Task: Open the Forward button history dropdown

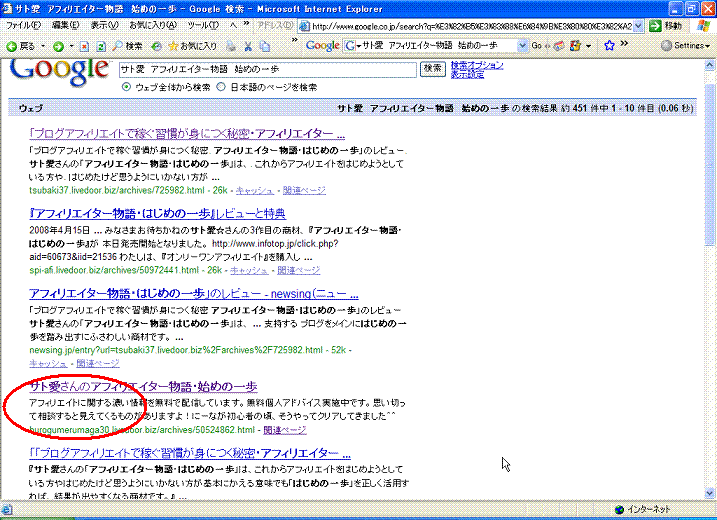Action: [x=71, y=46]
